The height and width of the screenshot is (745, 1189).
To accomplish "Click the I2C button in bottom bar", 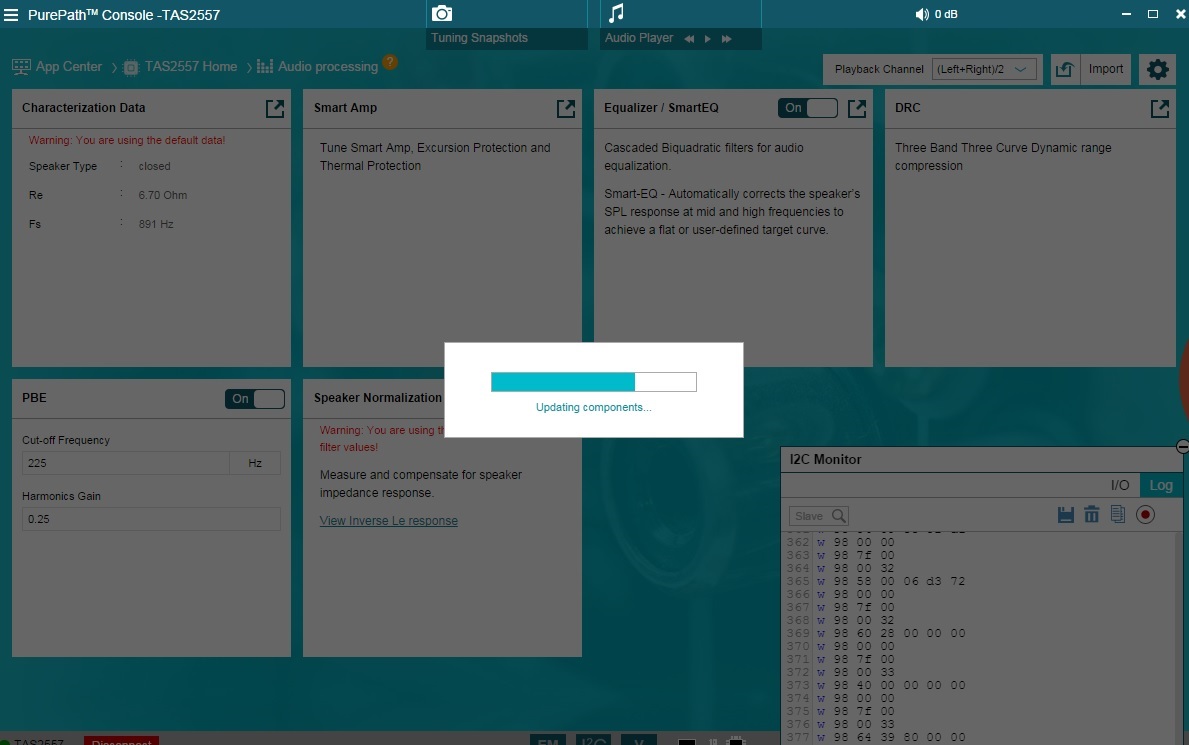I will click(x=593, y=740).
